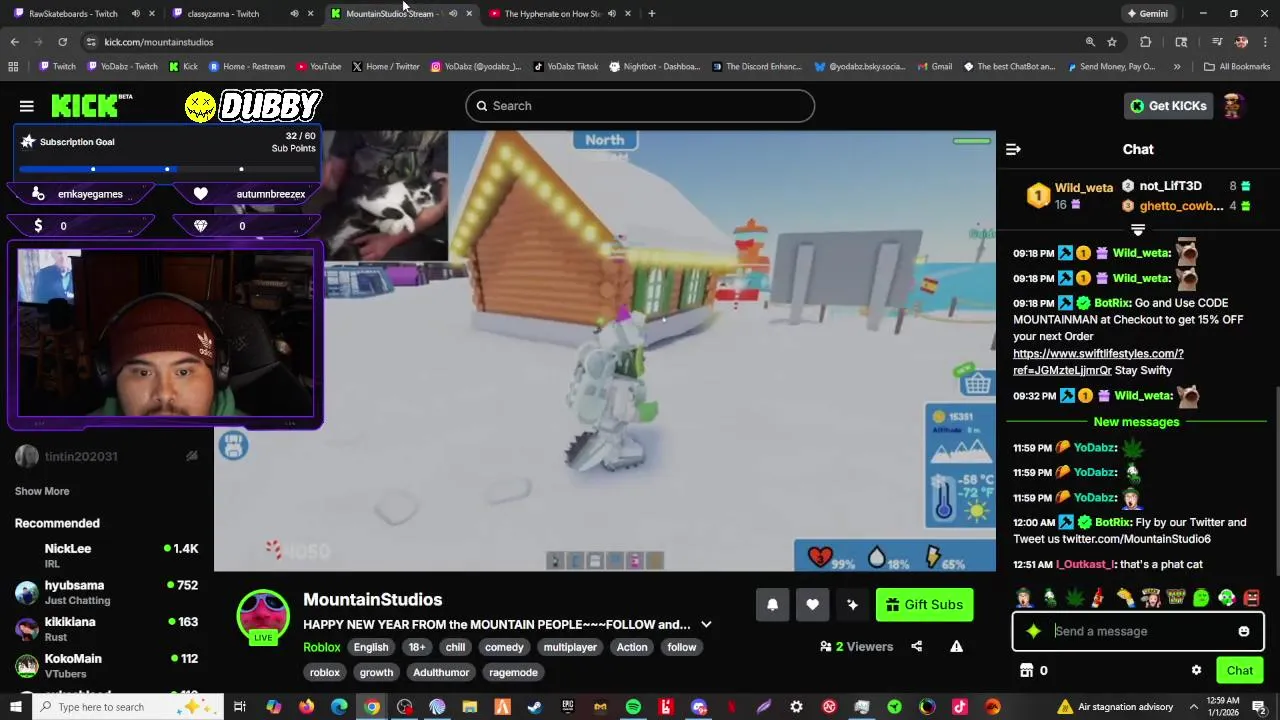Jump to the New messages divider
The height and width of the screenshot is (720, 1280).
pyautogui.click(x=1137, y=422)
